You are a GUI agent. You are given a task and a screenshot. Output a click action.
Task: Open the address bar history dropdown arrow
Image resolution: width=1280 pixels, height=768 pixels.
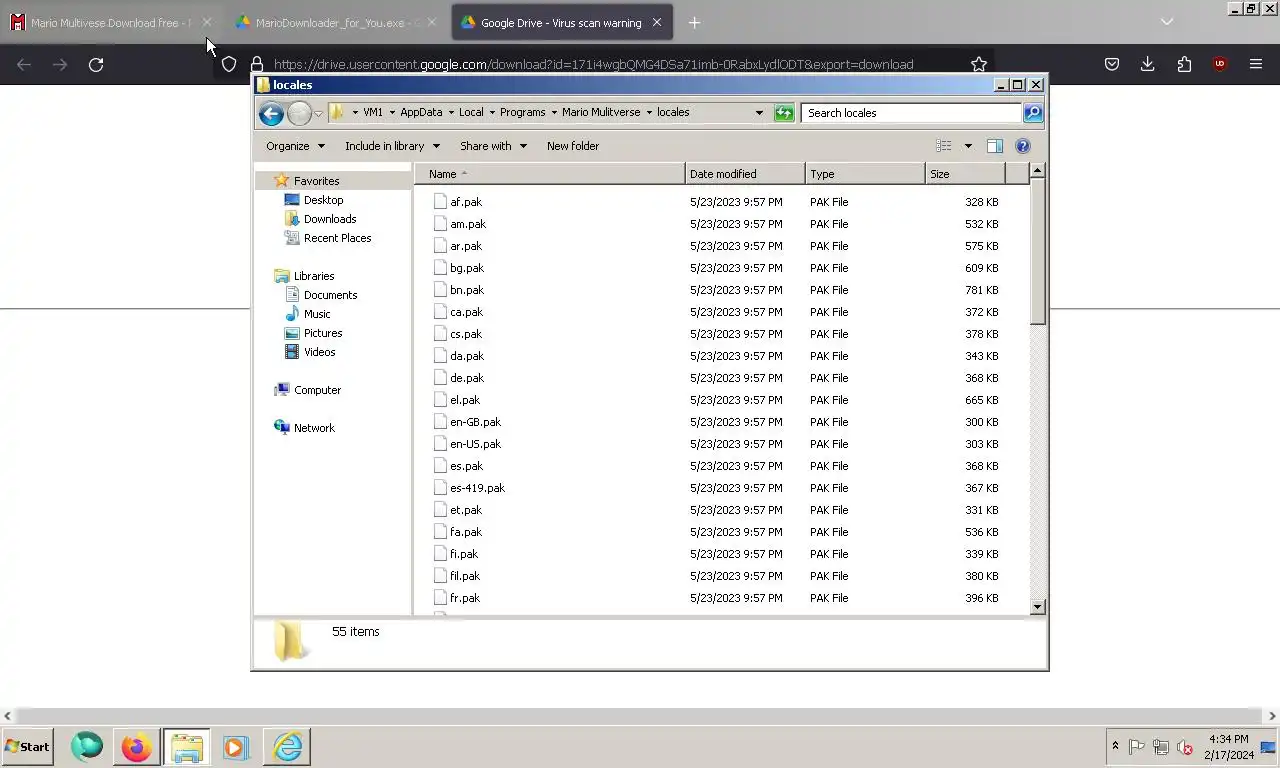pos(759,113)
